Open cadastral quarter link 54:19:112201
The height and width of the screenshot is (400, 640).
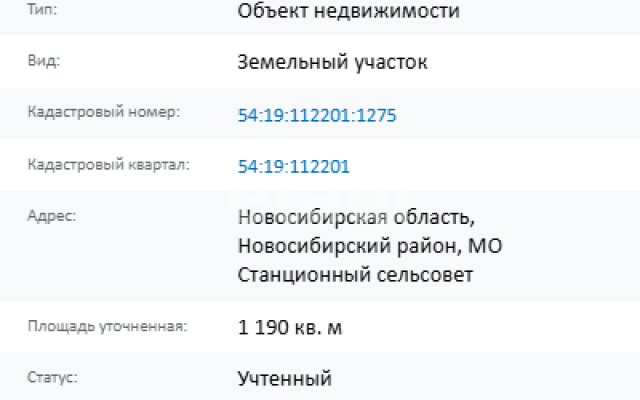(x=293, y=167)
